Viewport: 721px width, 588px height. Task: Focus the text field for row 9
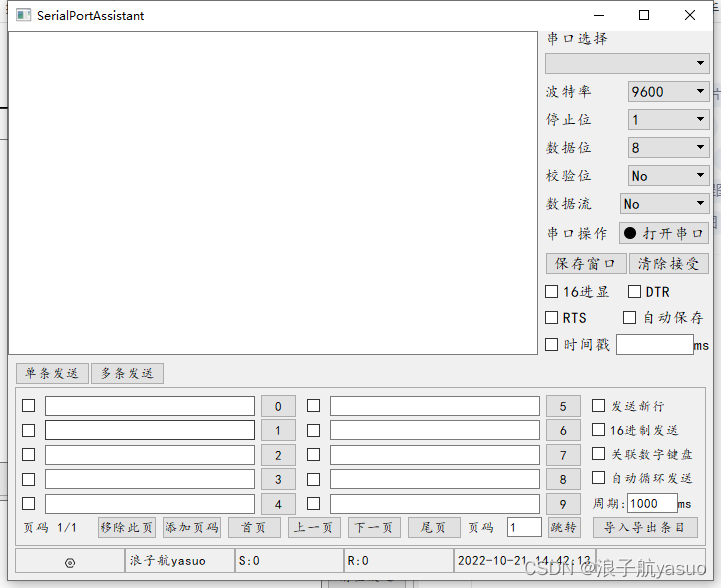[x=435, y=504]
